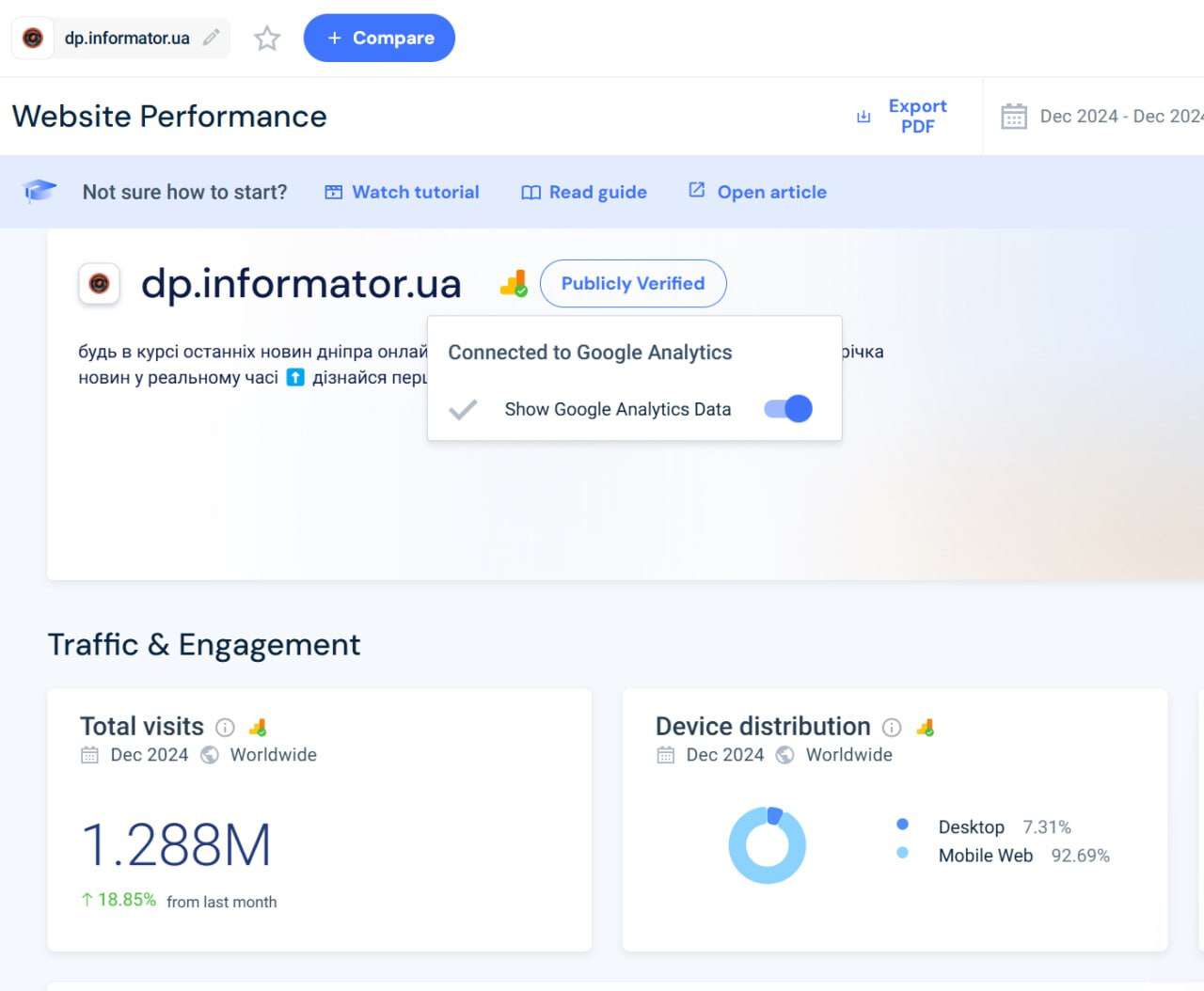Click the 18.85% growth indicator

[x=119, y=900]
